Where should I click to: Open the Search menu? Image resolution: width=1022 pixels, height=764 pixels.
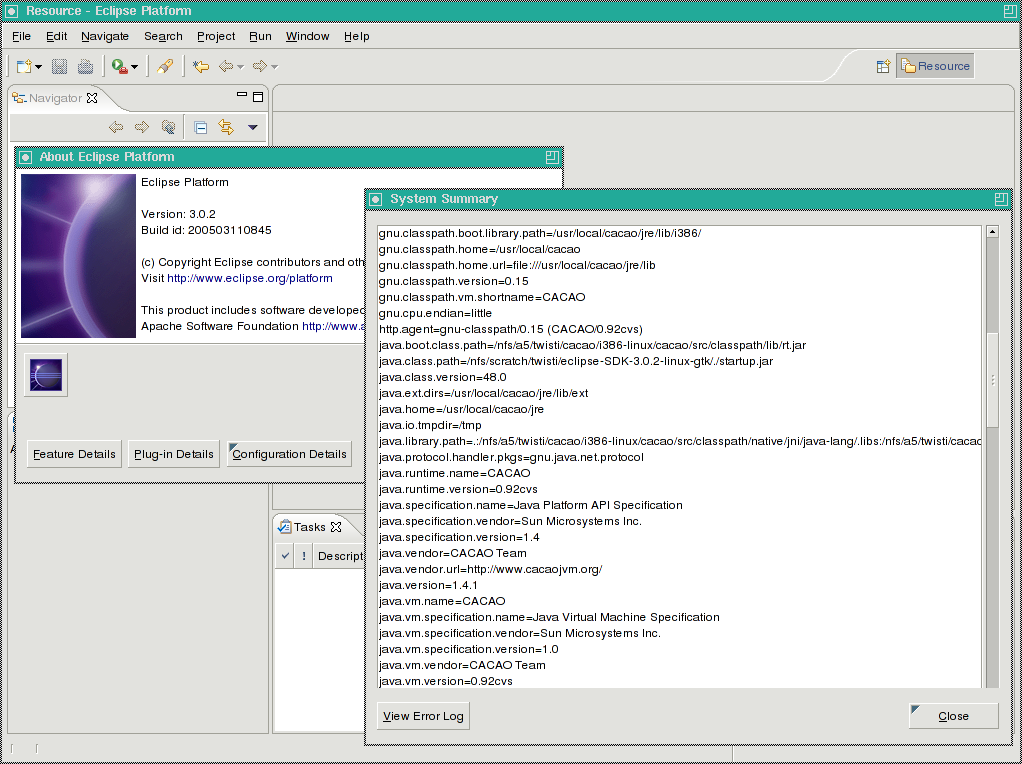163,37
